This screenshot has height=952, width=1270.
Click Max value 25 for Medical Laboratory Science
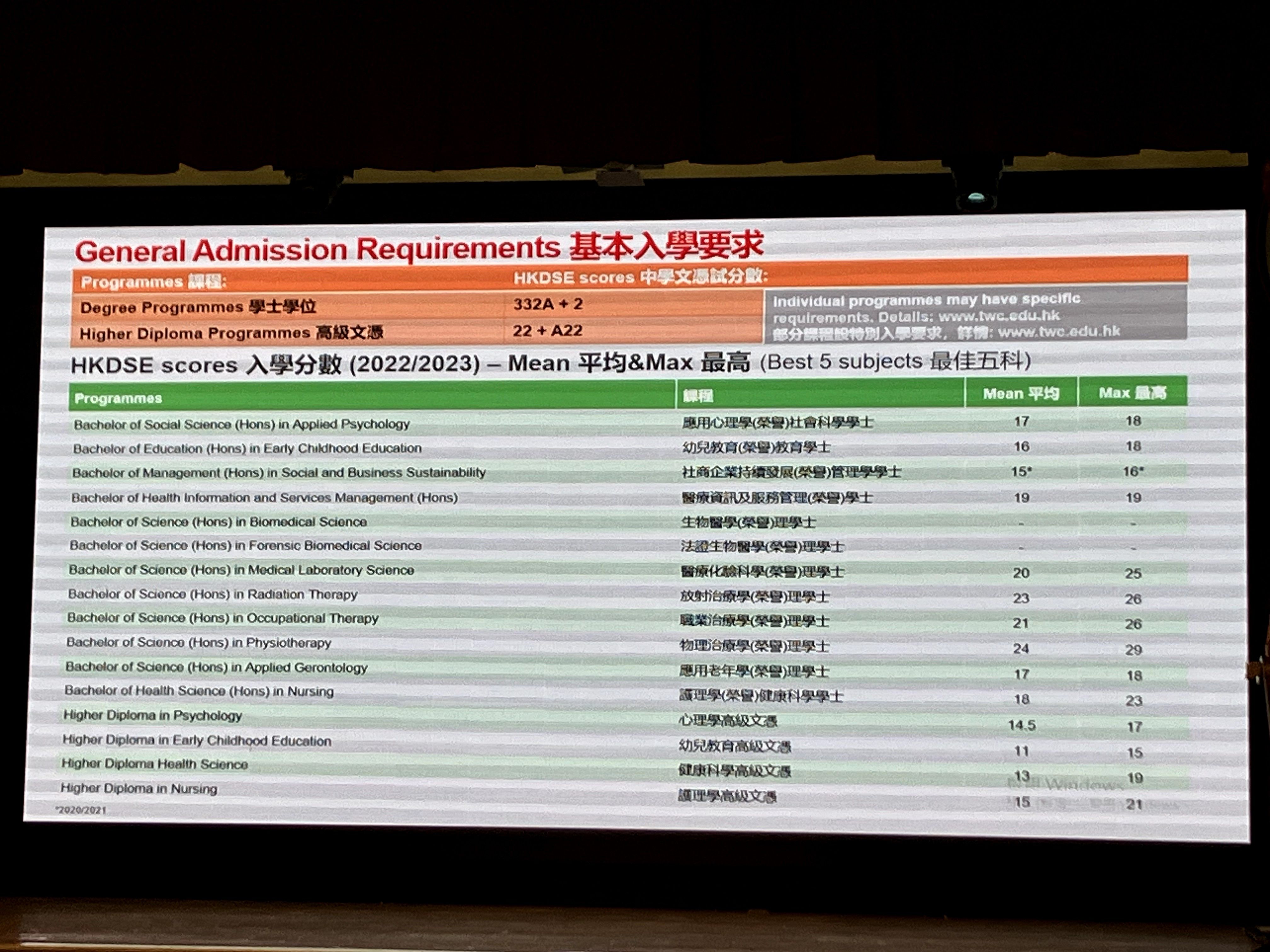click(1133, 573)
